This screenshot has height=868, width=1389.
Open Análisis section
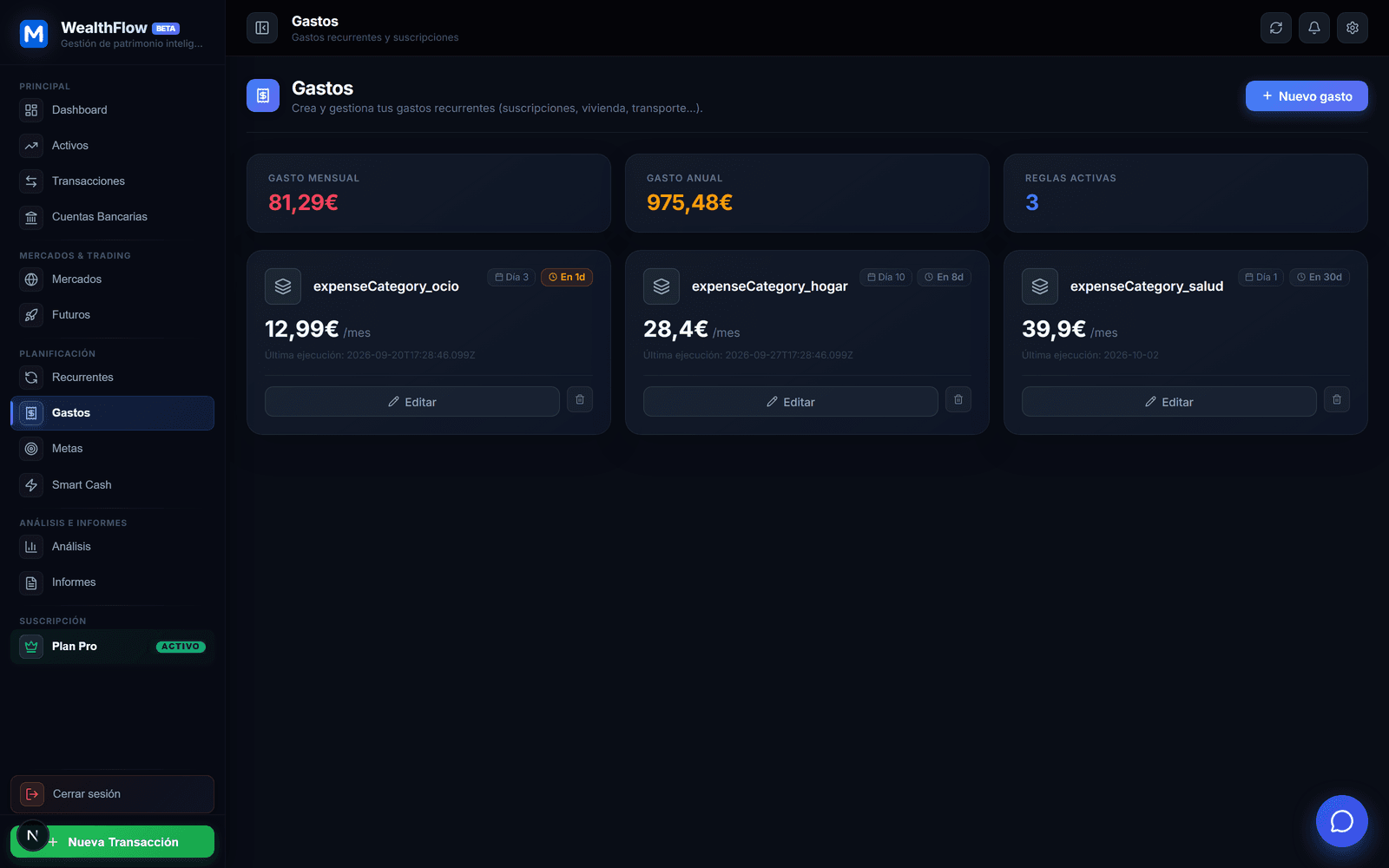click(x=112, y=547)
